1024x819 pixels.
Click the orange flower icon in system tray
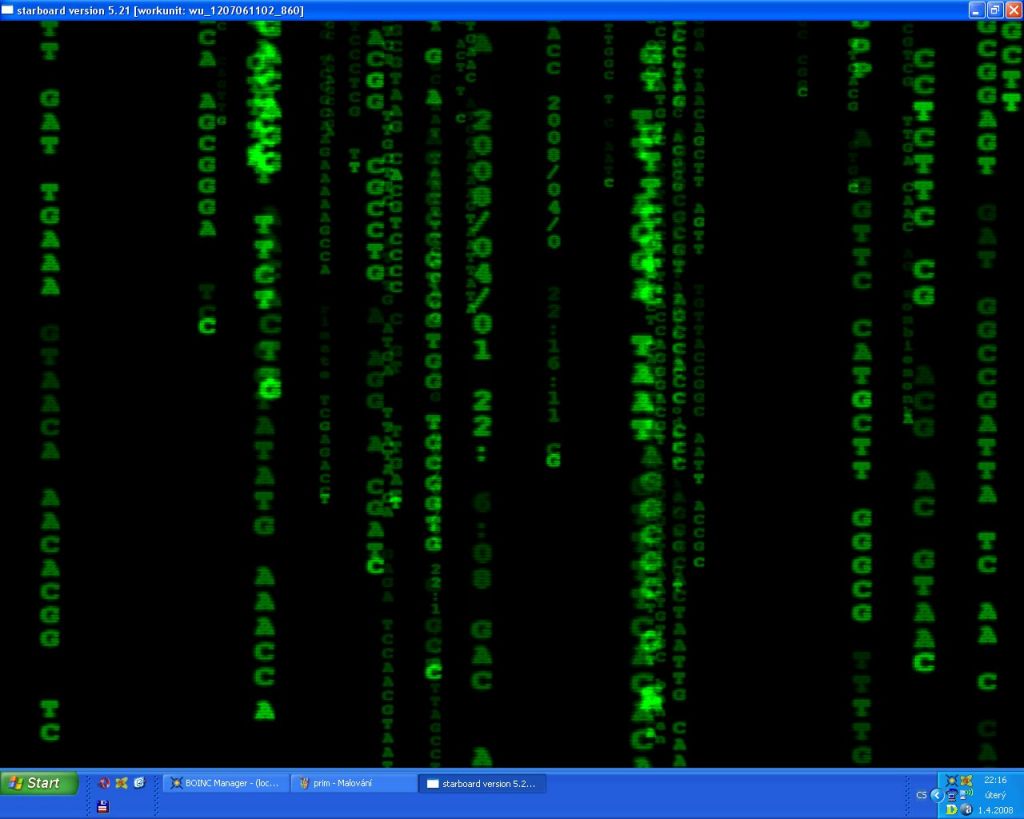click(966, 780)
